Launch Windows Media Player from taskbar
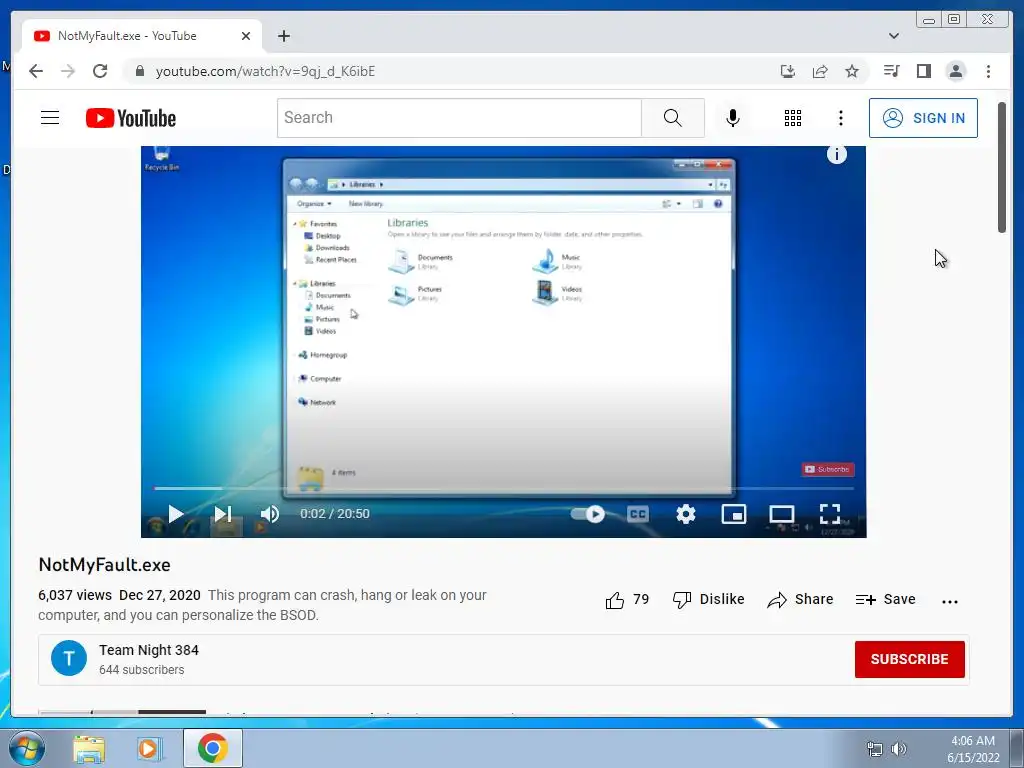The height and width of the screenshot is (768, 1024). click(150, 749)
